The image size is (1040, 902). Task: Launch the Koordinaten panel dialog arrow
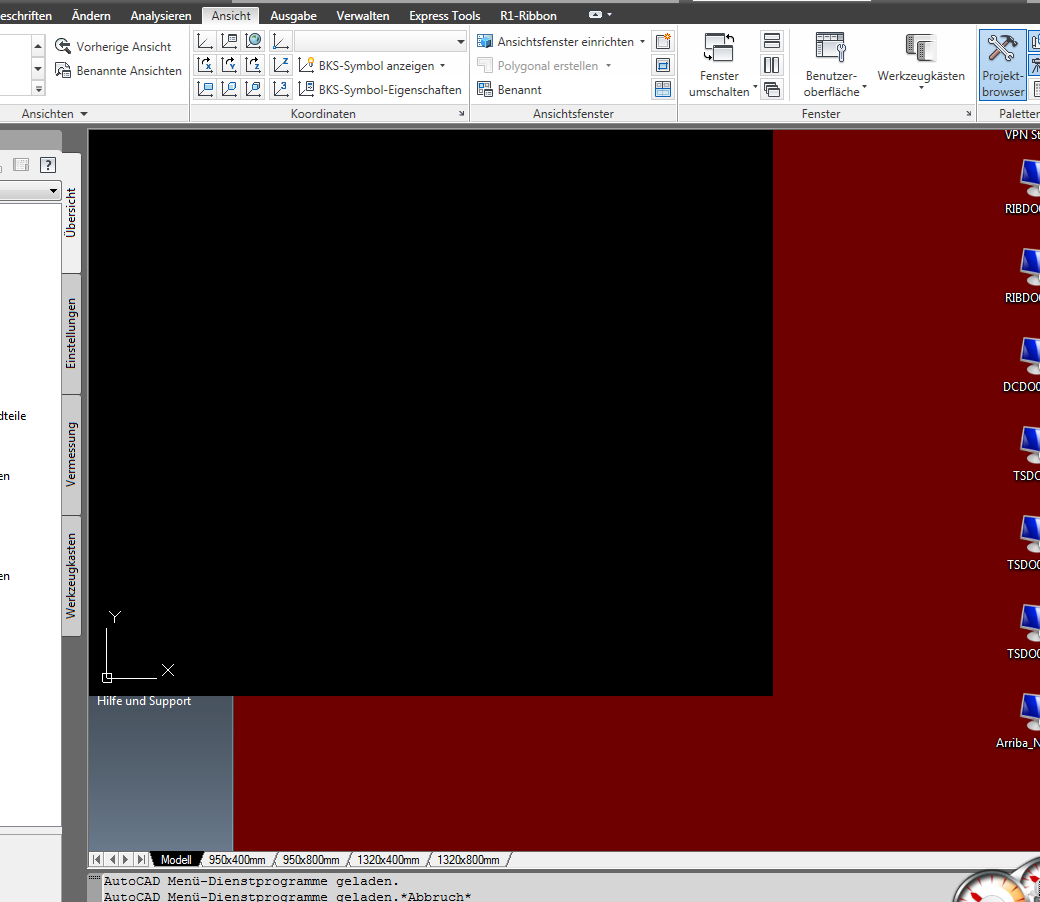(462, 114)
